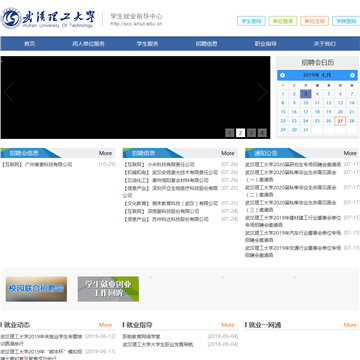Select day 15 in the calendar

click(x=283, y=112)
